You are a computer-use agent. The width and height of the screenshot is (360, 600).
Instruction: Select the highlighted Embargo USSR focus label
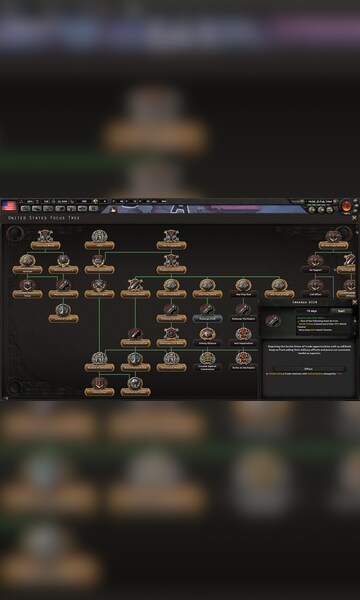(207, 318)
